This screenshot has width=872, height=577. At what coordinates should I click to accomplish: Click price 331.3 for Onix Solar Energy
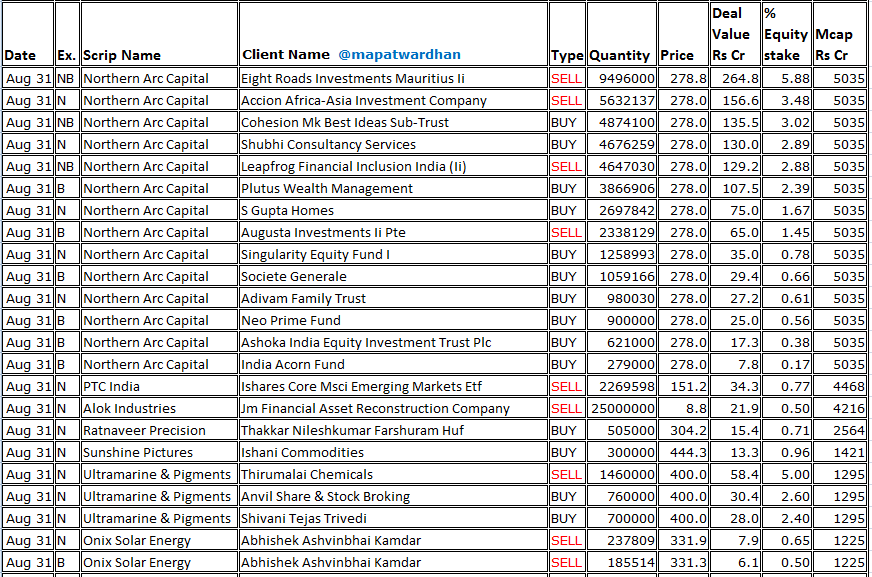pyautogui.click(x=683, y=563)
